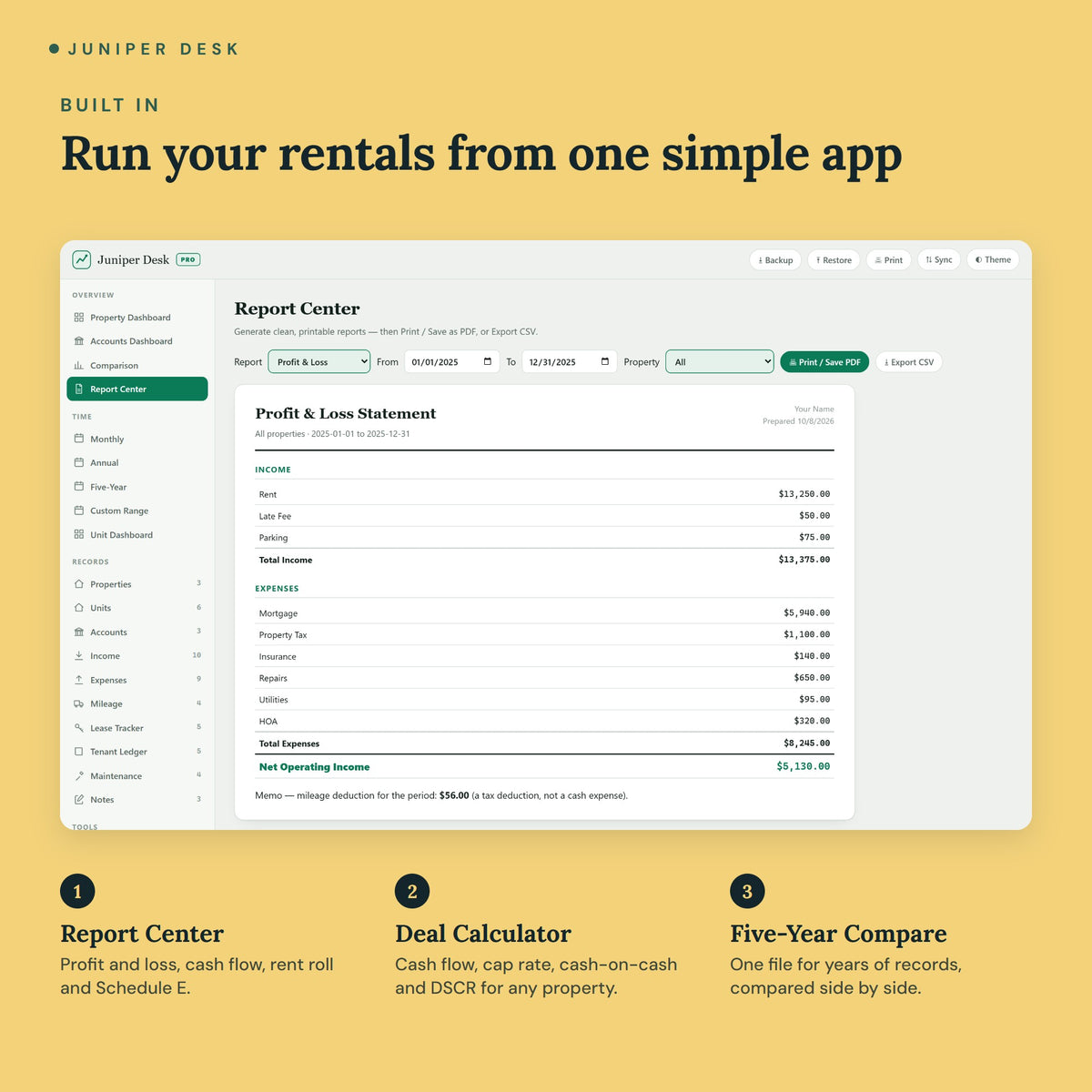Click the Expenses upload-arrow icon

coord(79,680)
